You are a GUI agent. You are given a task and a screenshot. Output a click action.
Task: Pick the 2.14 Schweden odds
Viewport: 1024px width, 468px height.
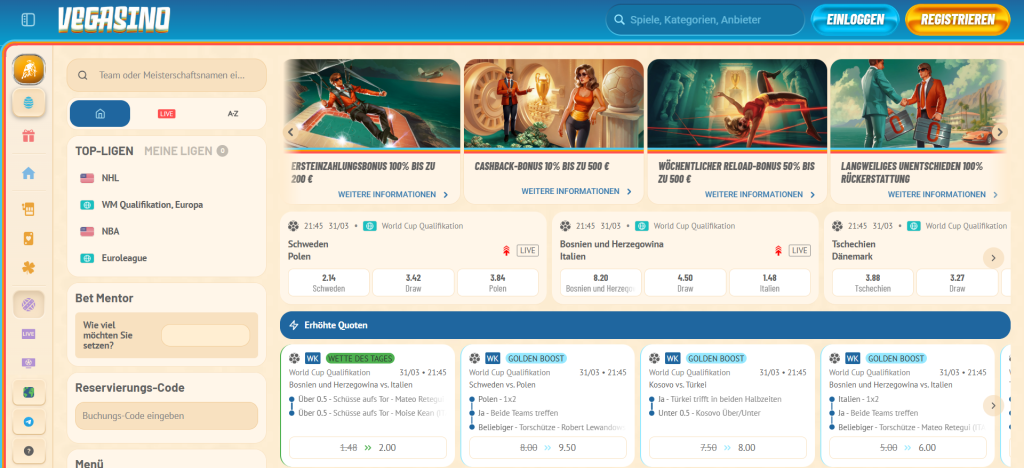pyautogui.click(x=327, y=282)
